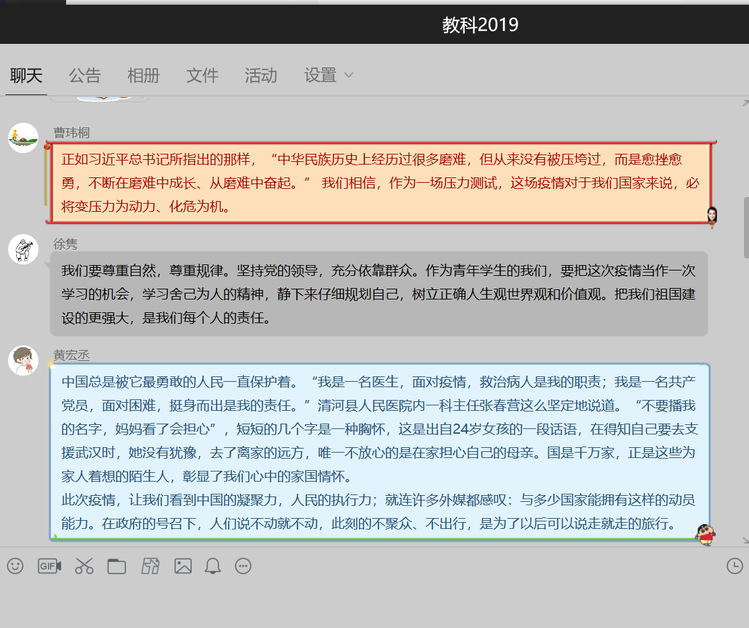The image size is (749, 628).
Task: Open the GIF recording tool
Action: (x=50, y=566)
